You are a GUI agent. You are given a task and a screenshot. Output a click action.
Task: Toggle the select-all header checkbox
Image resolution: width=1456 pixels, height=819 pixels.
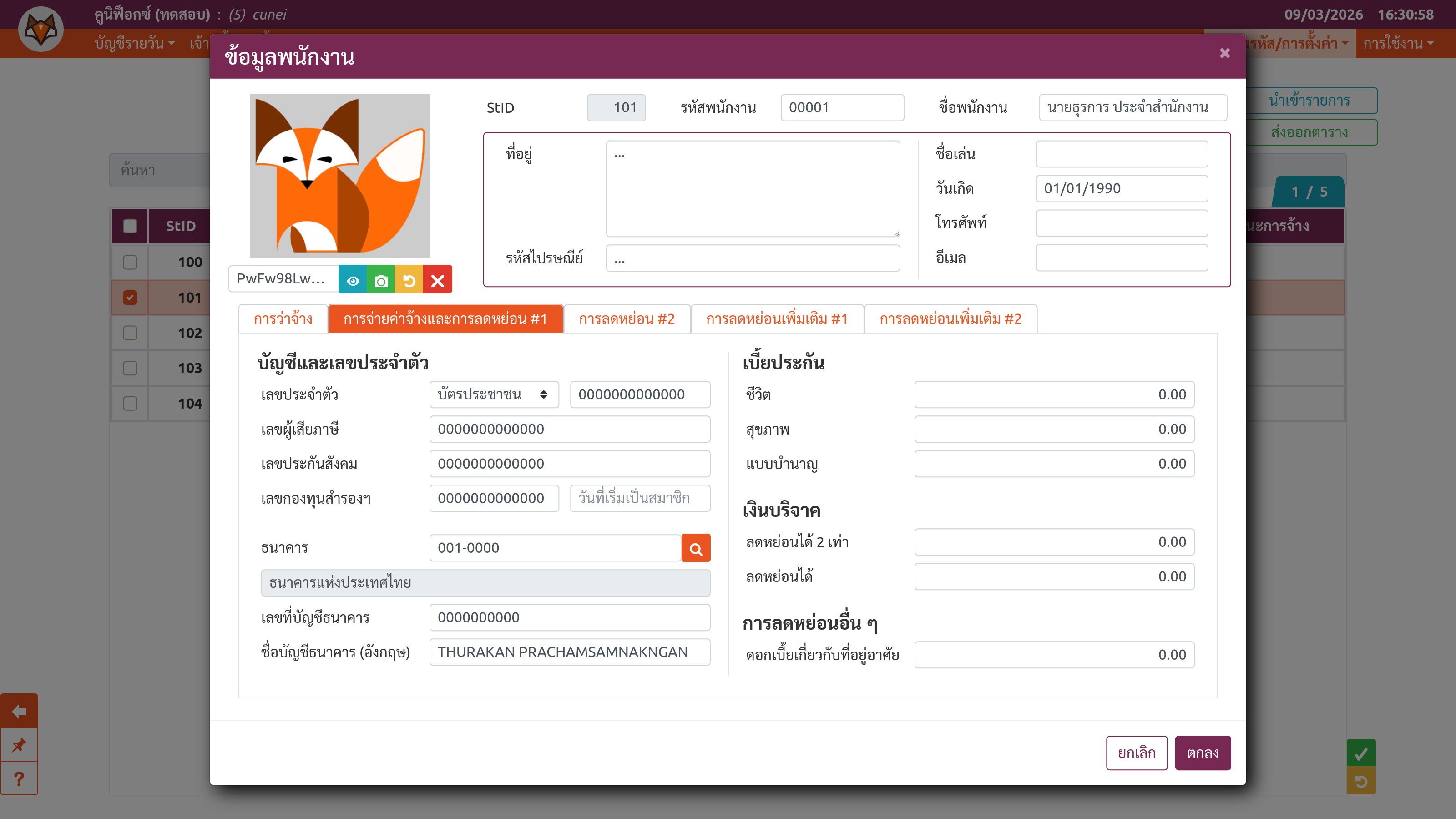coord(130,226)
